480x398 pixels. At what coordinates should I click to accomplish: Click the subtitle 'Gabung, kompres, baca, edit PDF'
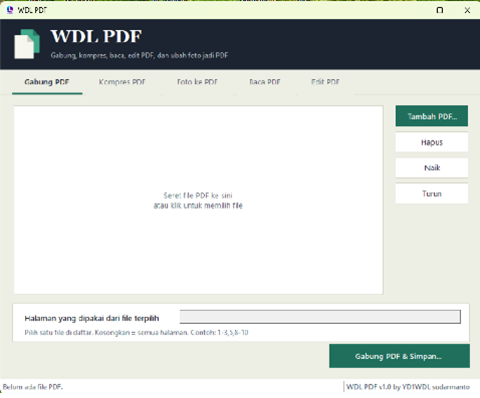pos(139,55)
